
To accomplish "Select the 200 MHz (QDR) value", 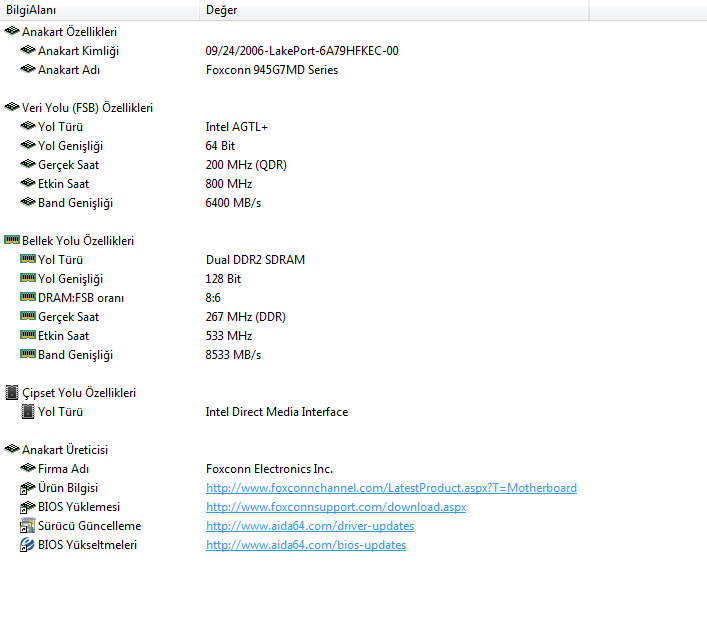I will pos(246,165).
